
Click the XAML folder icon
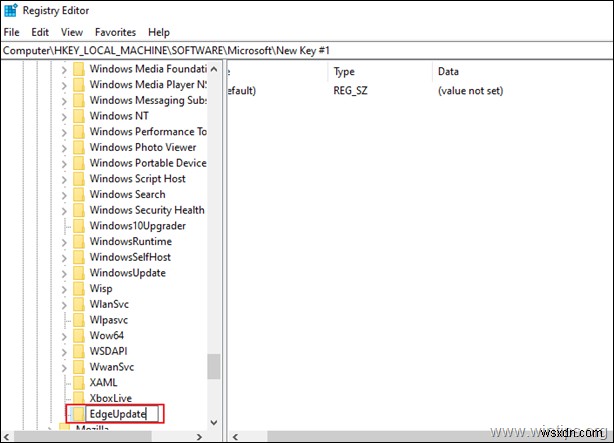79,382
